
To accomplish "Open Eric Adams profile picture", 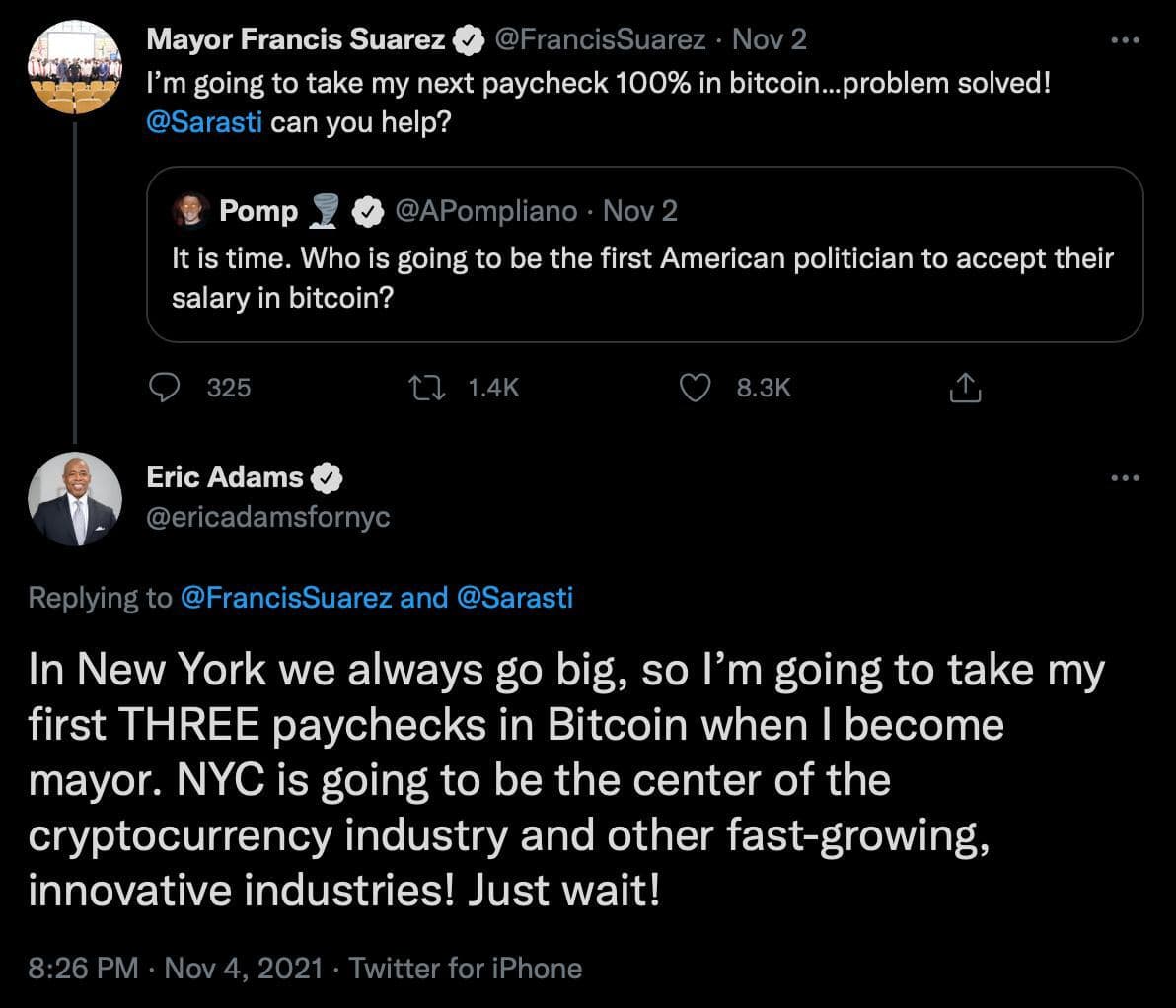I will [75, 499].
